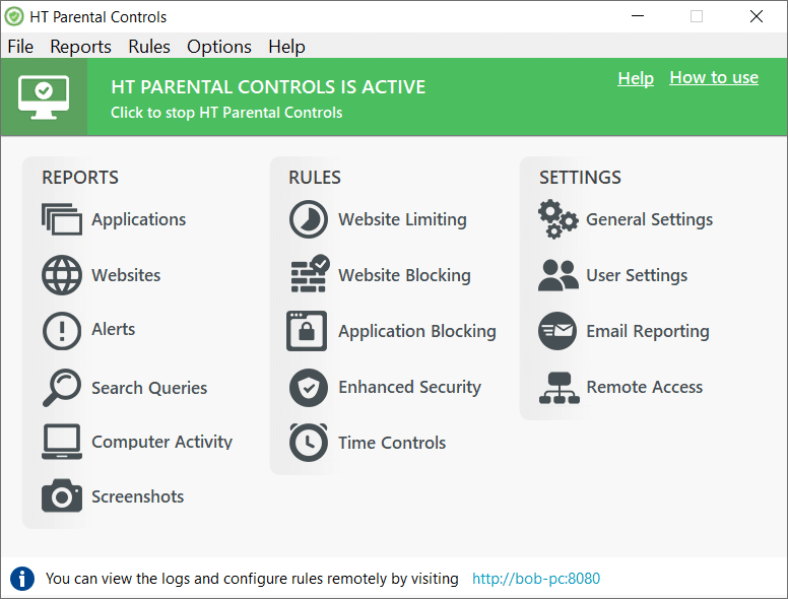Select the Website Limiting label
788x599 pixels.
pos(403,220)
